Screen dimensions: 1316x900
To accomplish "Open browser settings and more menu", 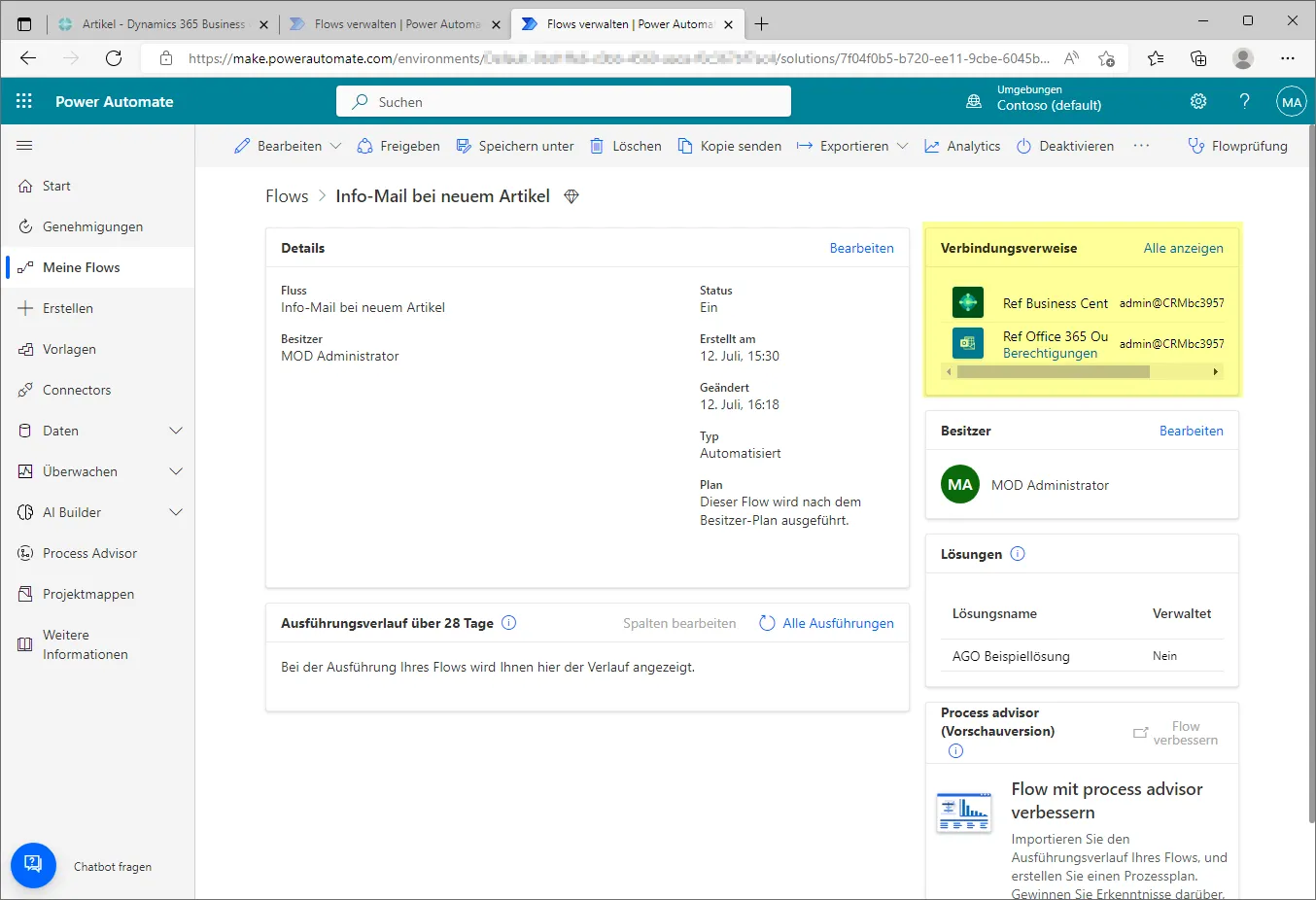I will pyautogui.click(x=1288, y=58).
